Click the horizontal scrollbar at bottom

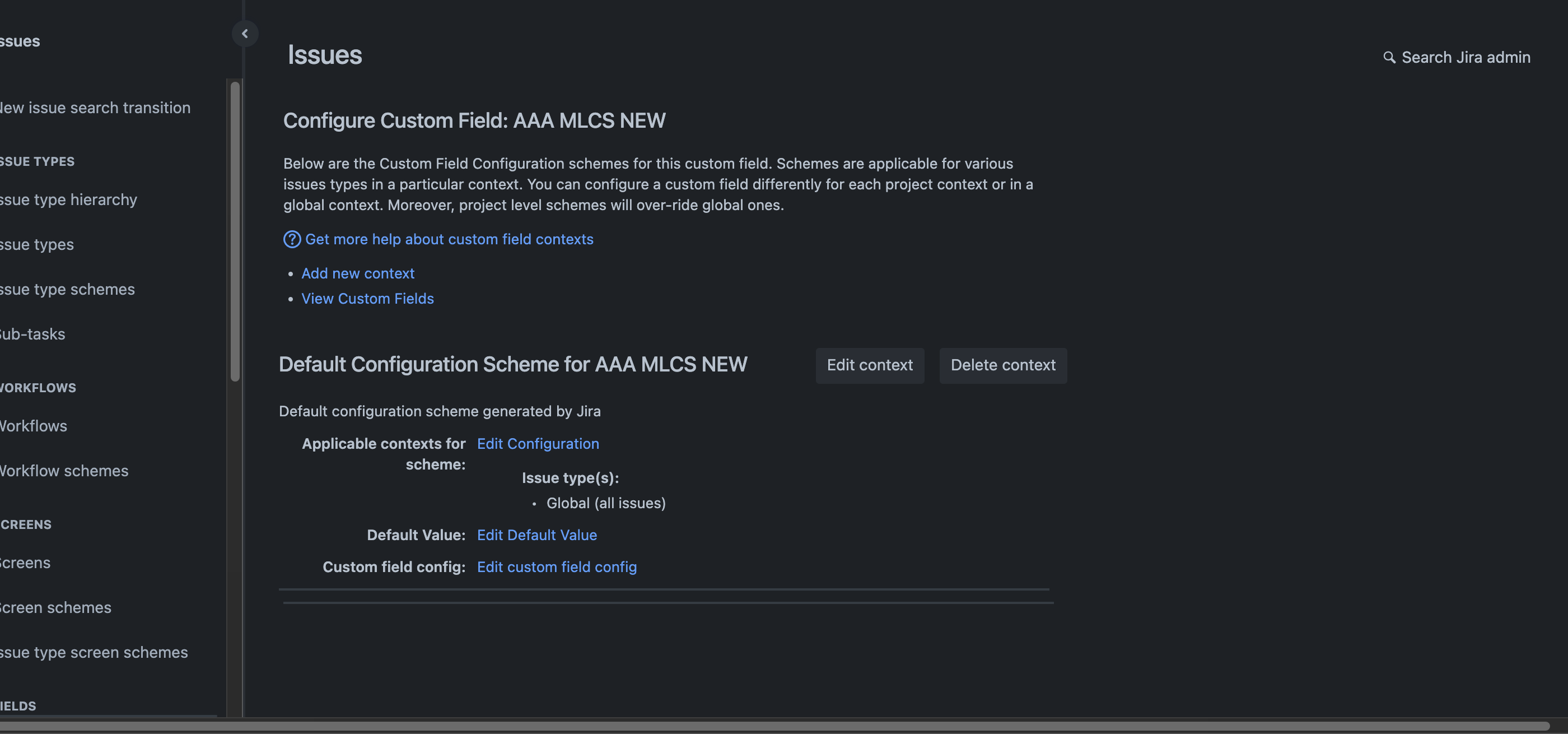tap(774, 726)
